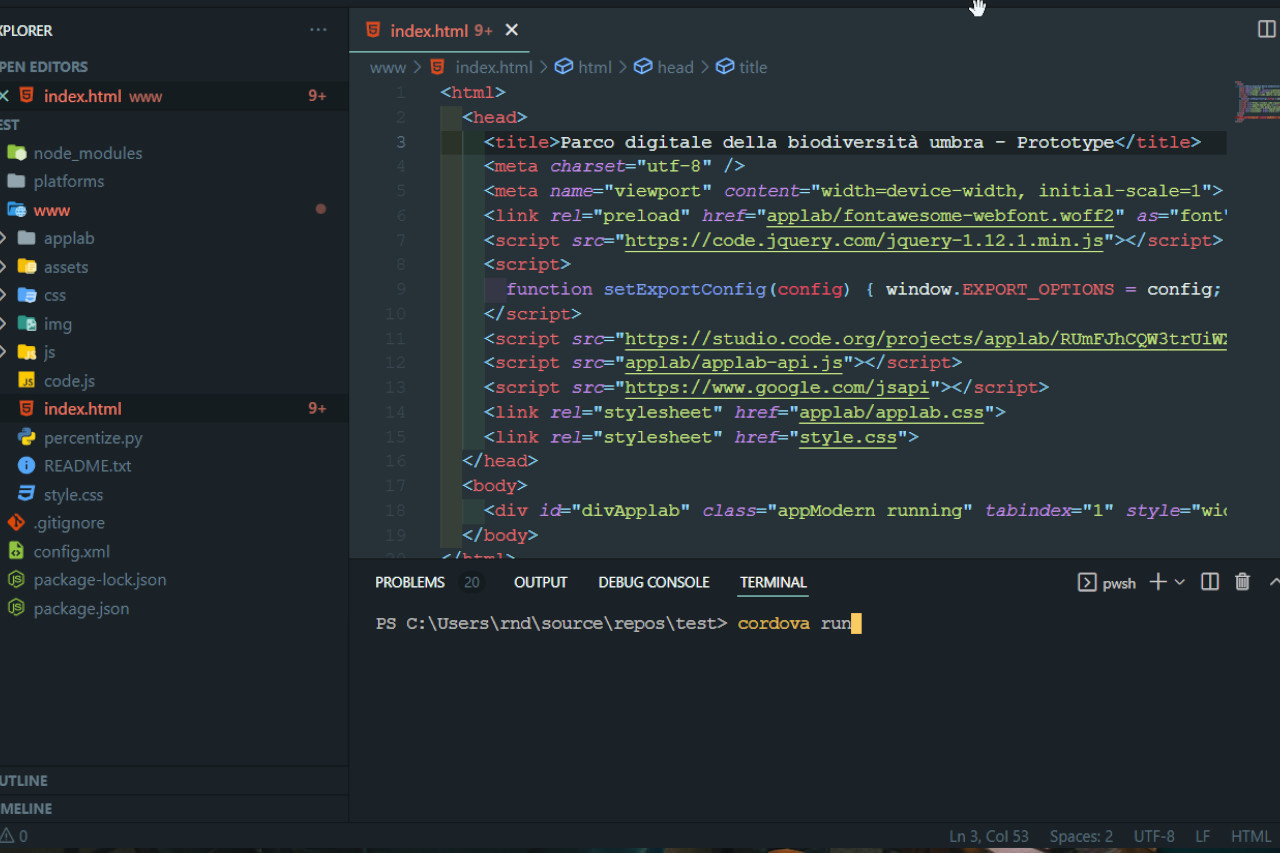Open Explorer views and more actions ellipsis
The image size is (1280, 853).
pos(318,30)
